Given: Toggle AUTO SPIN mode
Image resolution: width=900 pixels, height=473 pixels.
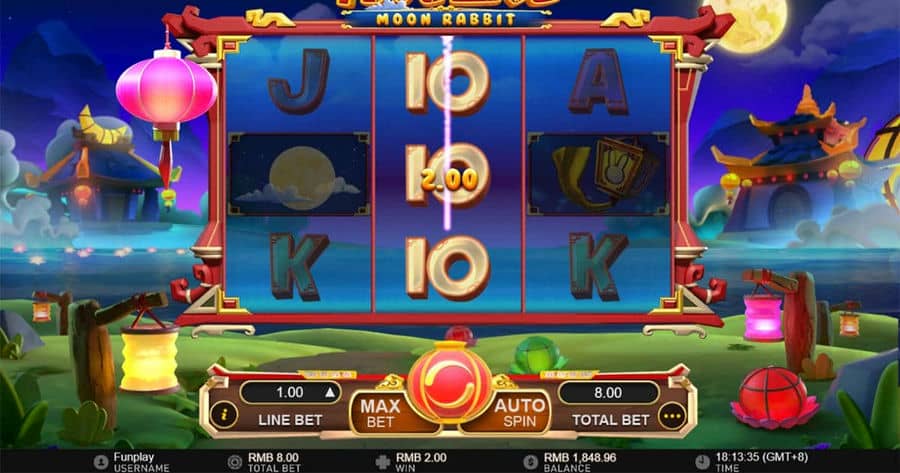Looking at the screenshot, I should pyautogui.click(x=519, y=413).
